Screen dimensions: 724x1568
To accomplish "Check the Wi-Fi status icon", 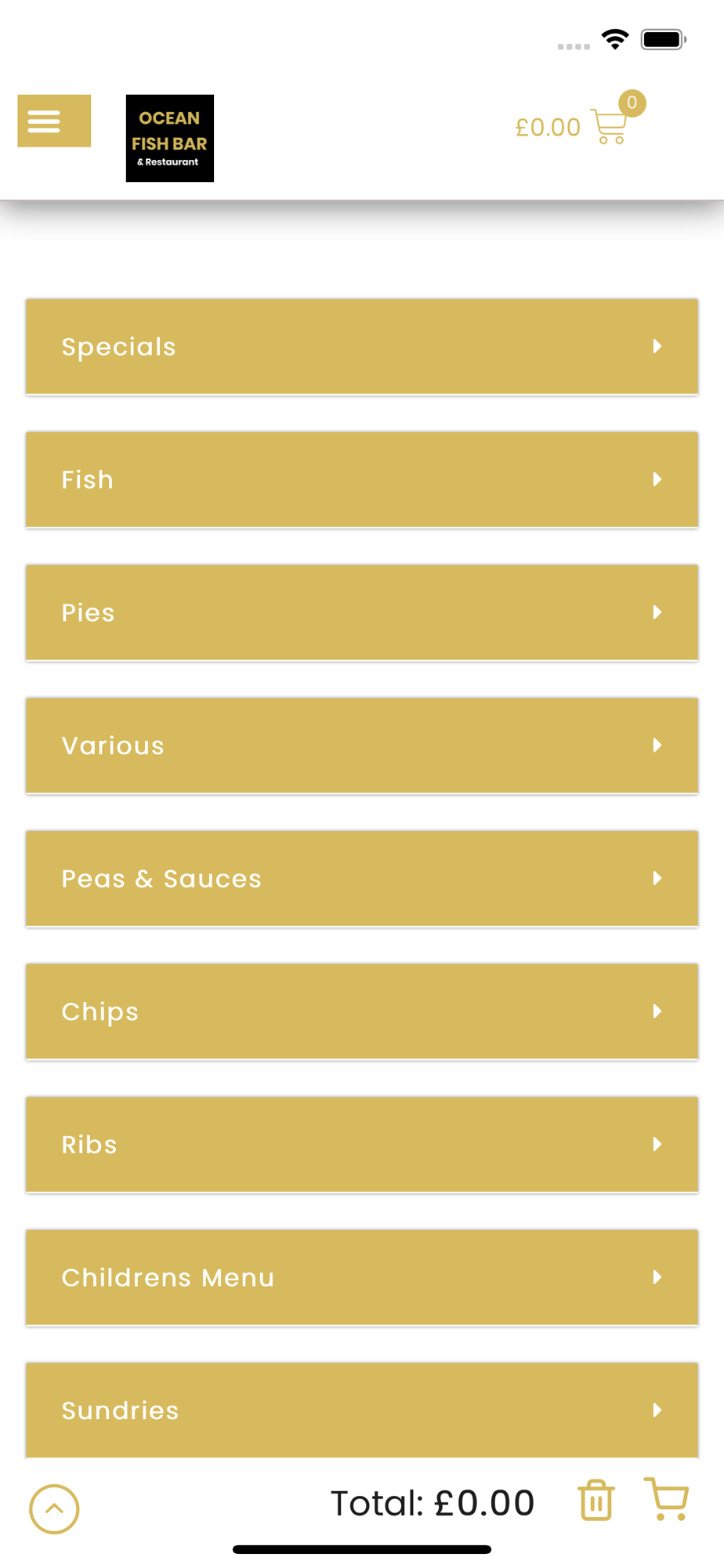I will [x=615, y=39].
